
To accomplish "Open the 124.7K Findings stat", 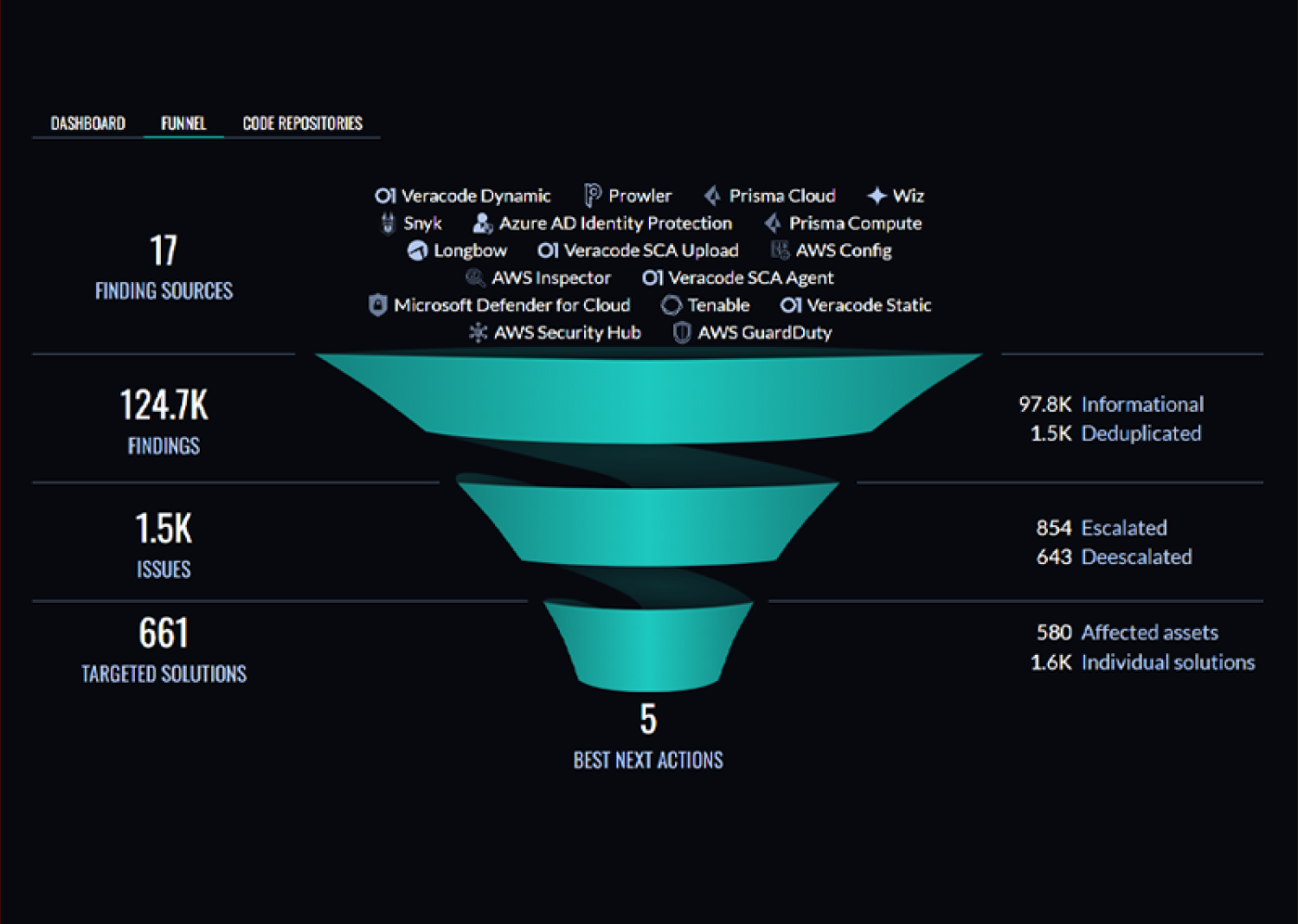I will tap(164, 421).
